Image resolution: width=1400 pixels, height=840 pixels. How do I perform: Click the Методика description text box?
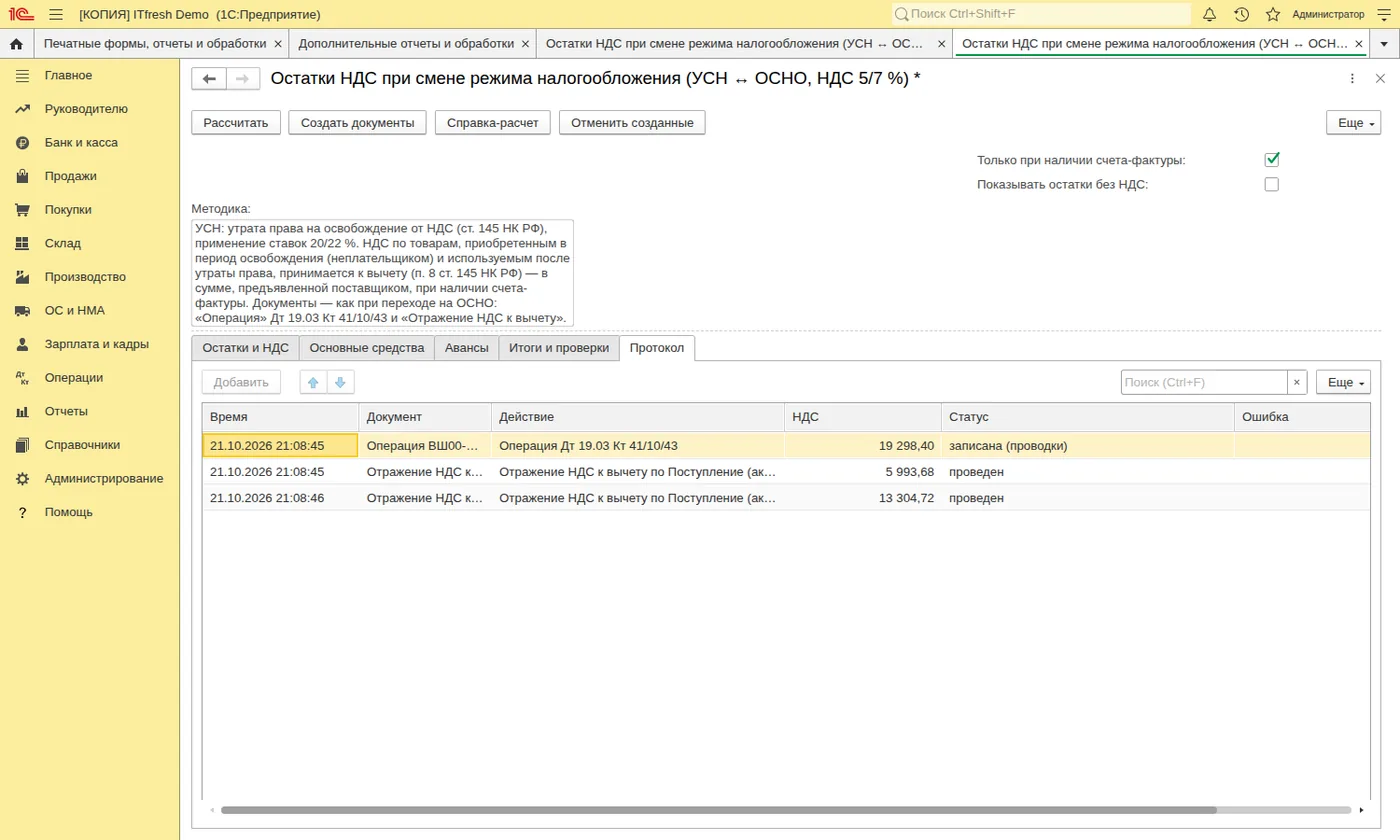pyautogui.click(x=383, y=273)
